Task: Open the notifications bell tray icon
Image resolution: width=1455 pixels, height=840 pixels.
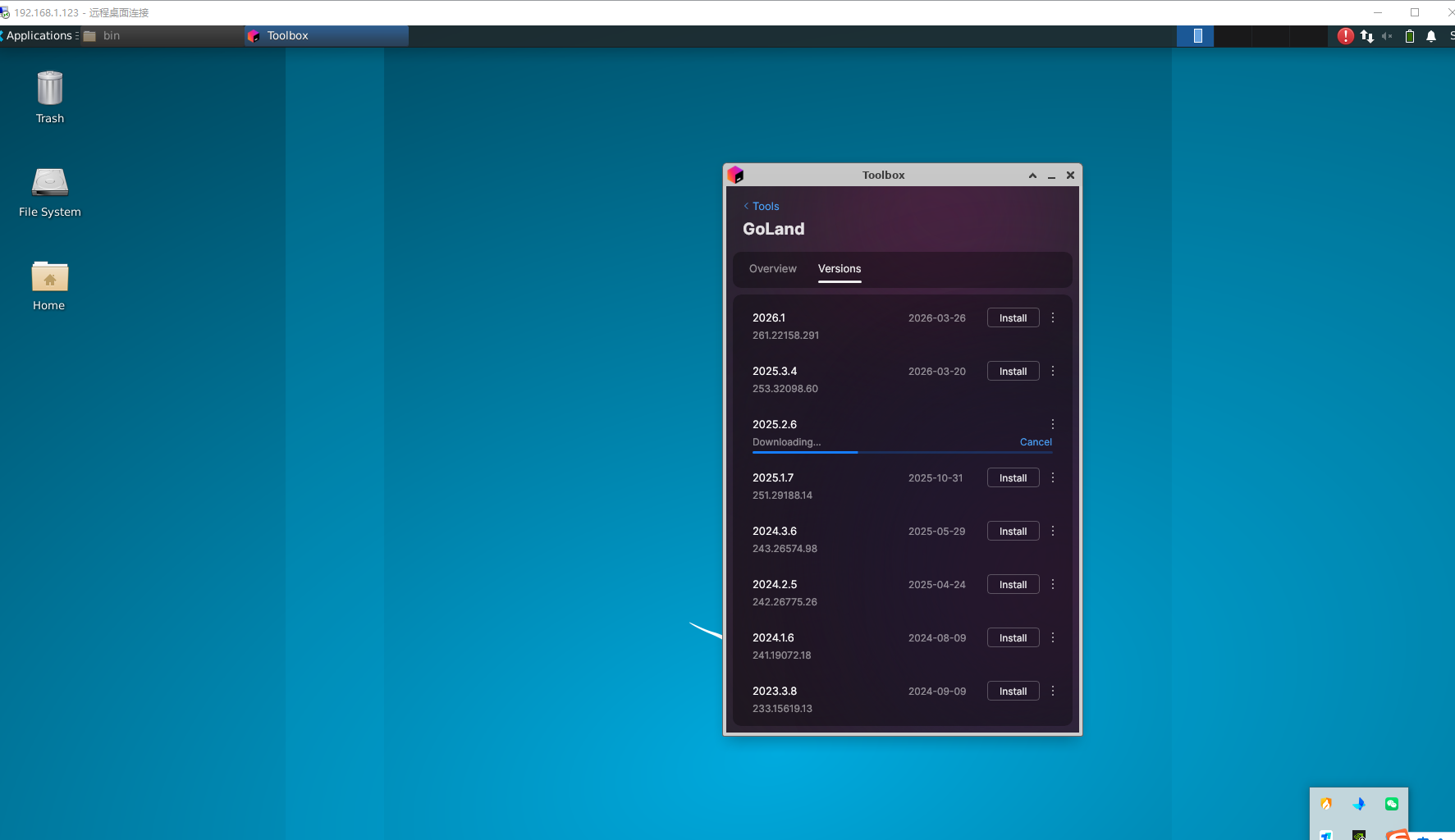Action: 1431,36
